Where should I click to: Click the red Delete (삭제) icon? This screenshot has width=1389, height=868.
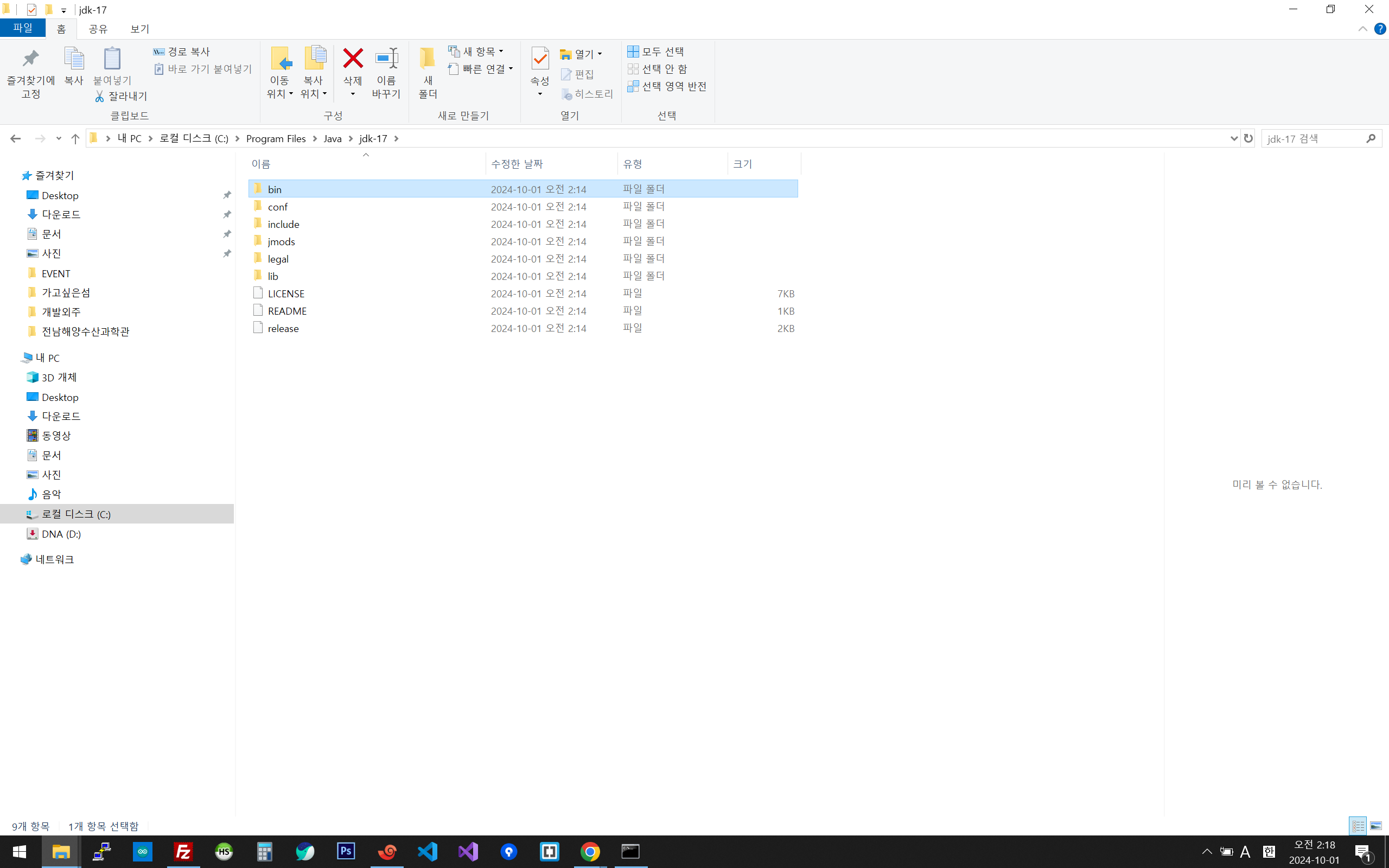[x=353, y=59]
